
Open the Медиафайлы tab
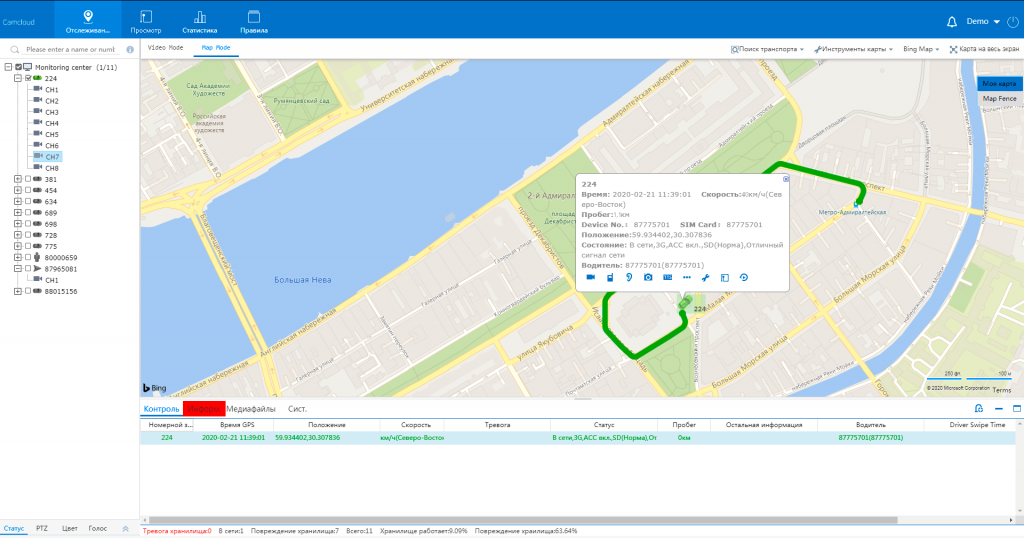click(251, 409)
